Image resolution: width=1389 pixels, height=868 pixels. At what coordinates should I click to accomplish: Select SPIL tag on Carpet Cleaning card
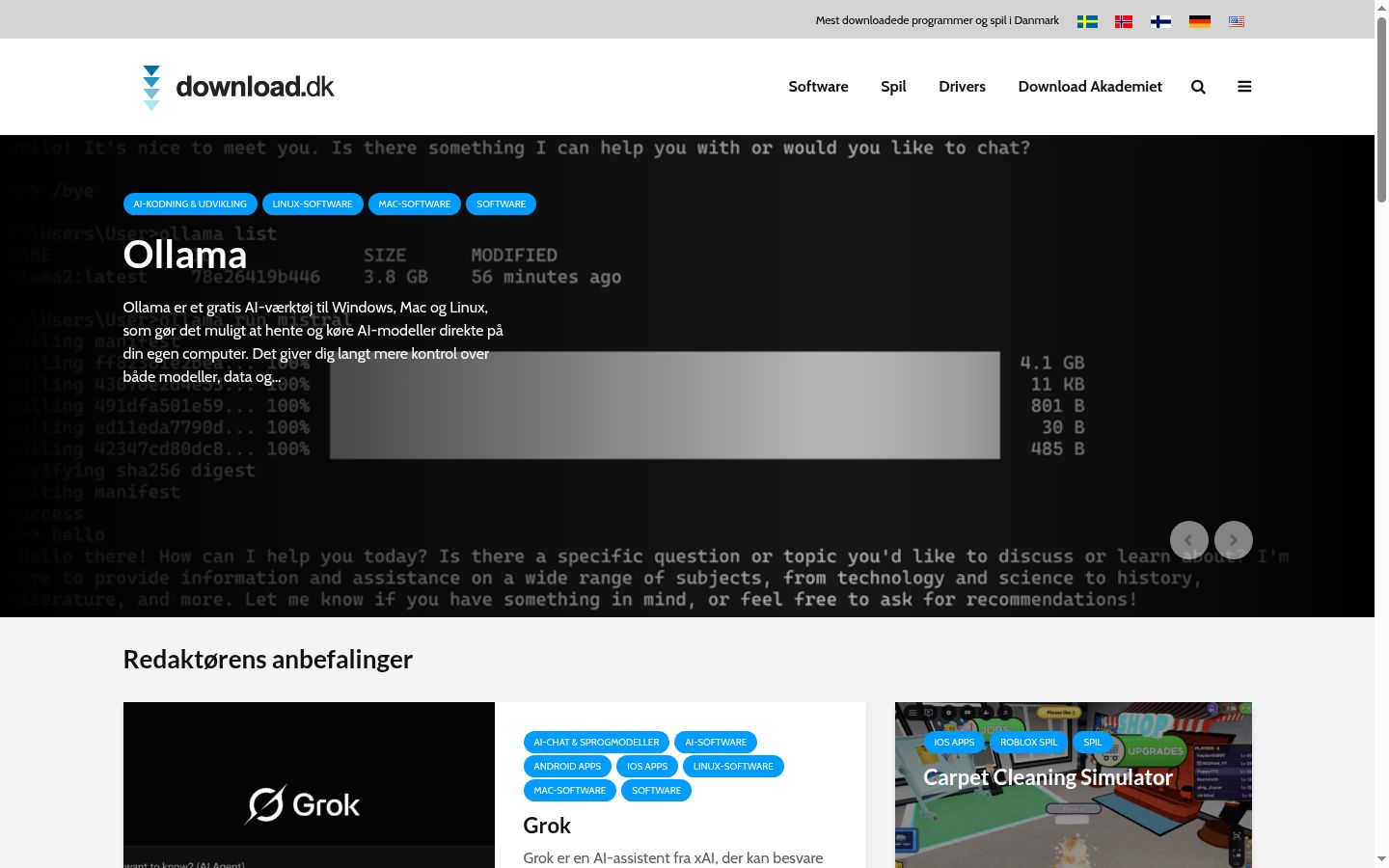[x=1093, y=743]
